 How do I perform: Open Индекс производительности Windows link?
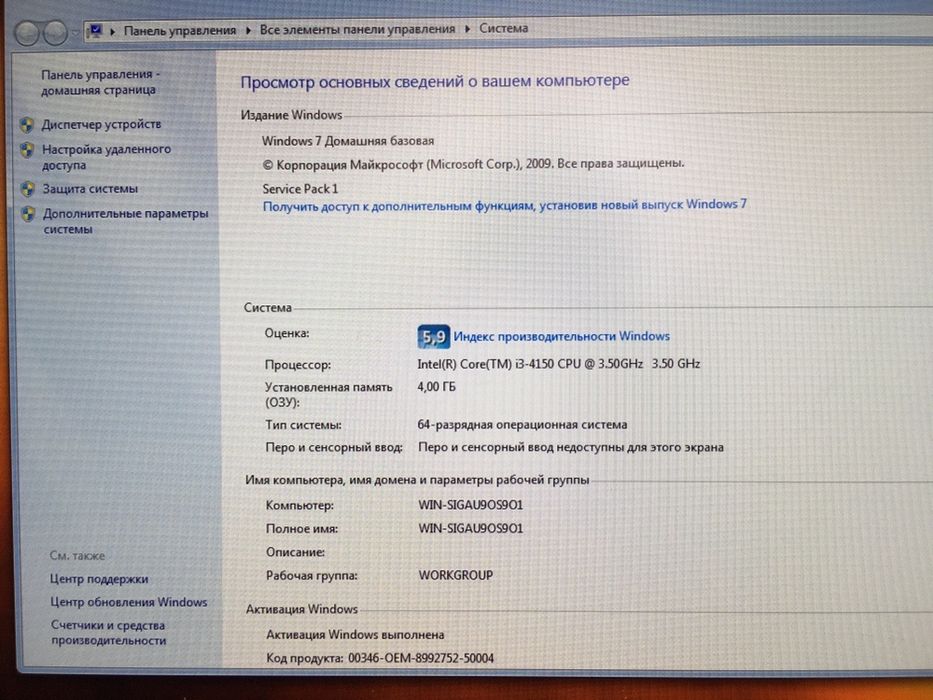click(x=562, y=336)
